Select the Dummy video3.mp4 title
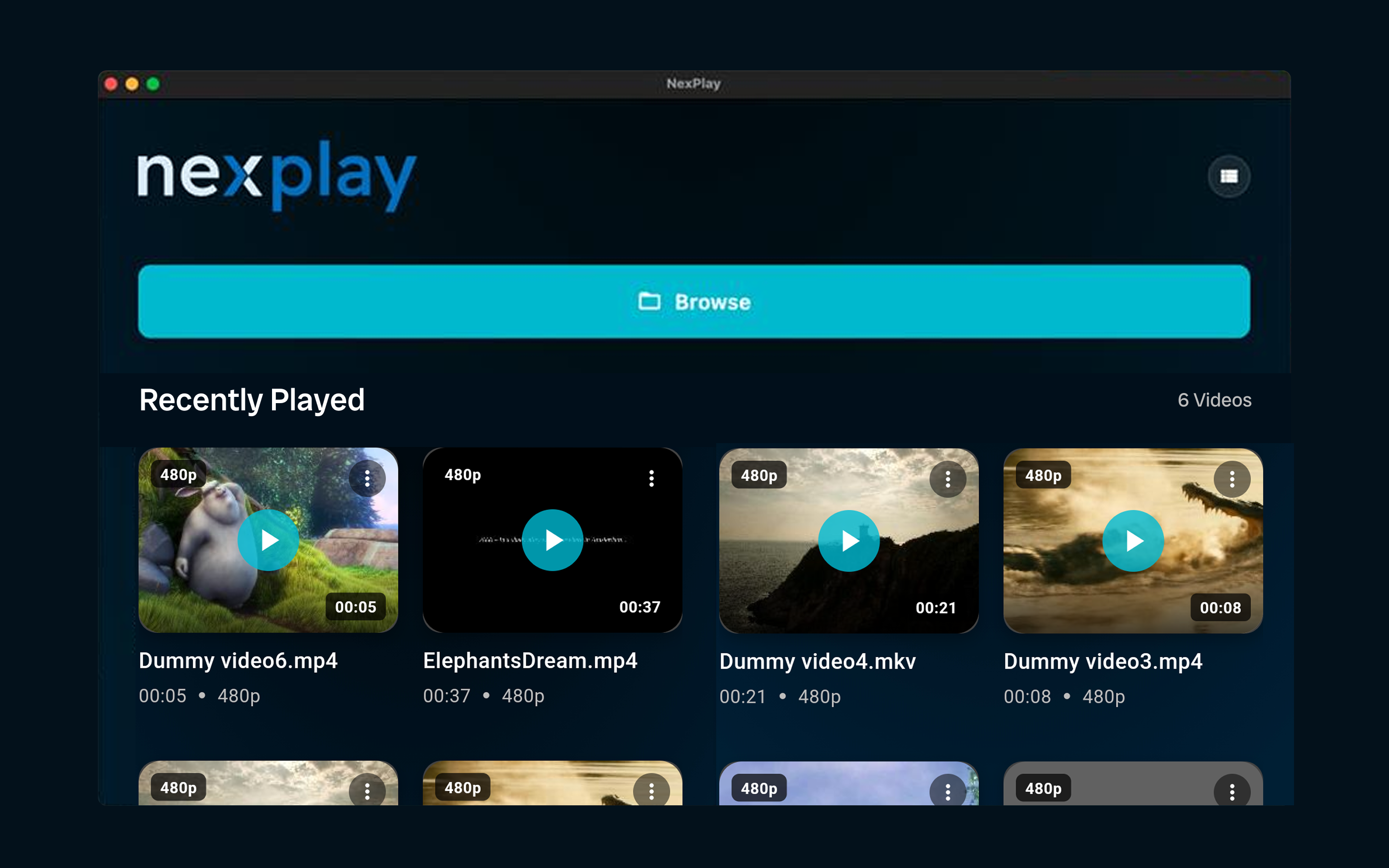1389x868 pixels. pos(1103,661)
